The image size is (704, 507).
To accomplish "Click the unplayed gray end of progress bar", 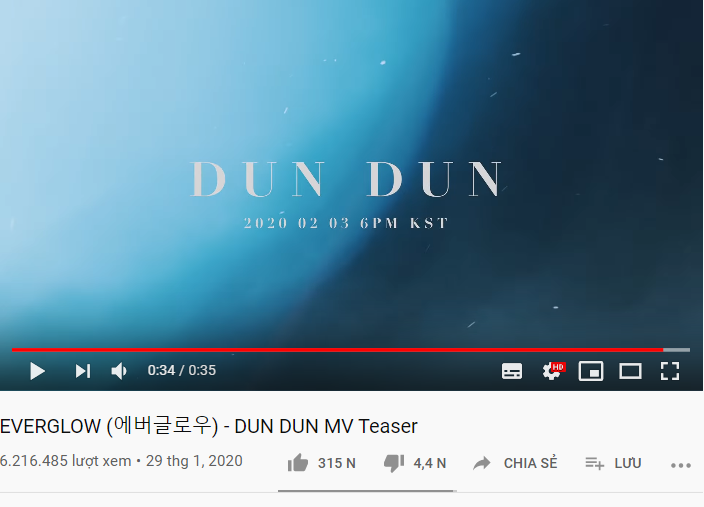I will (677, 349).
